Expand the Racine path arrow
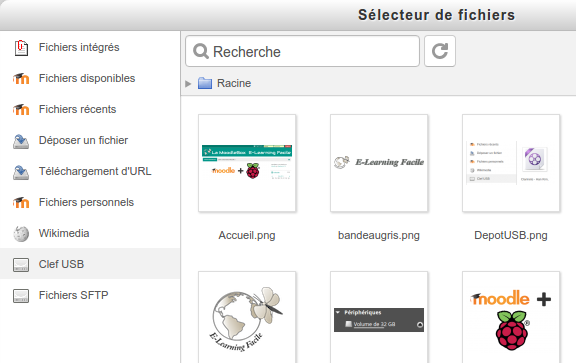The image size is (576, 363). point(188,84)
